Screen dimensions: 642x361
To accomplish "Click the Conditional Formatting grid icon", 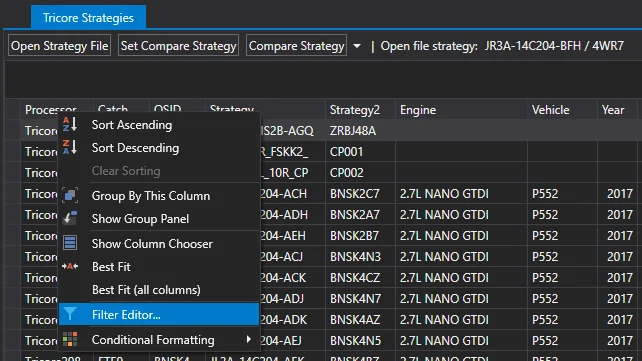I will click(x=70, y=339).
